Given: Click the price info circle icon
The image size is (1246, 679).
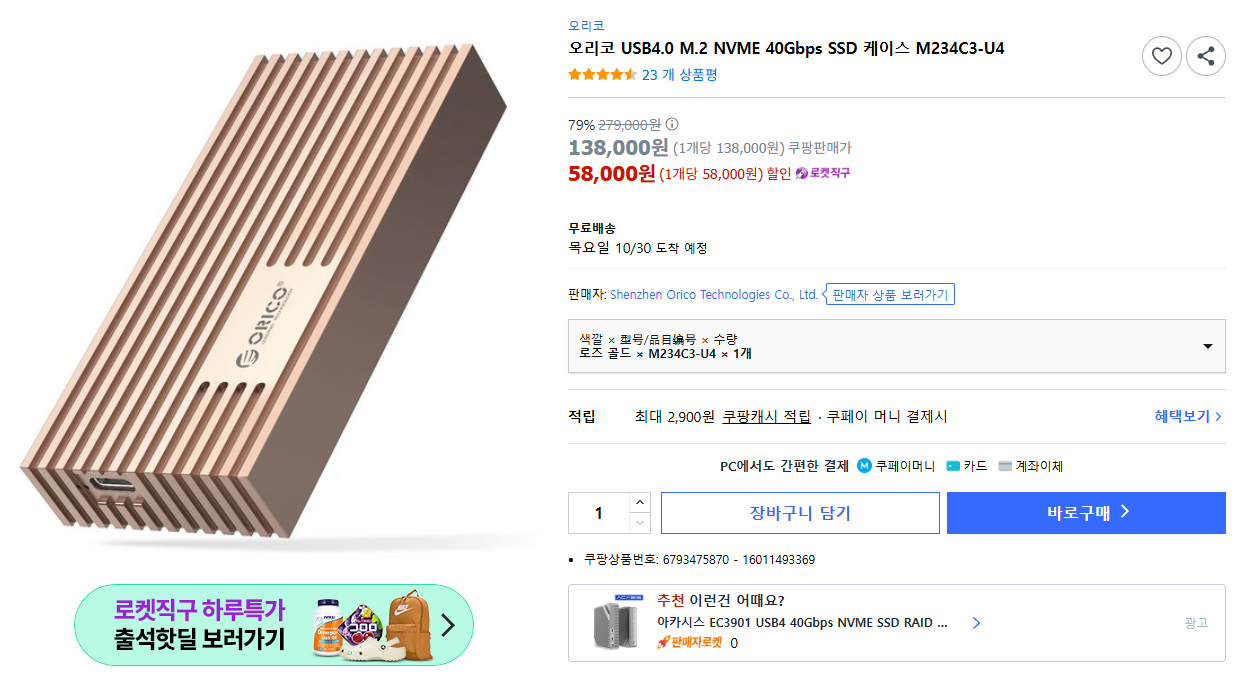Looking at the screenshot, I should click(x=672, y=125).
